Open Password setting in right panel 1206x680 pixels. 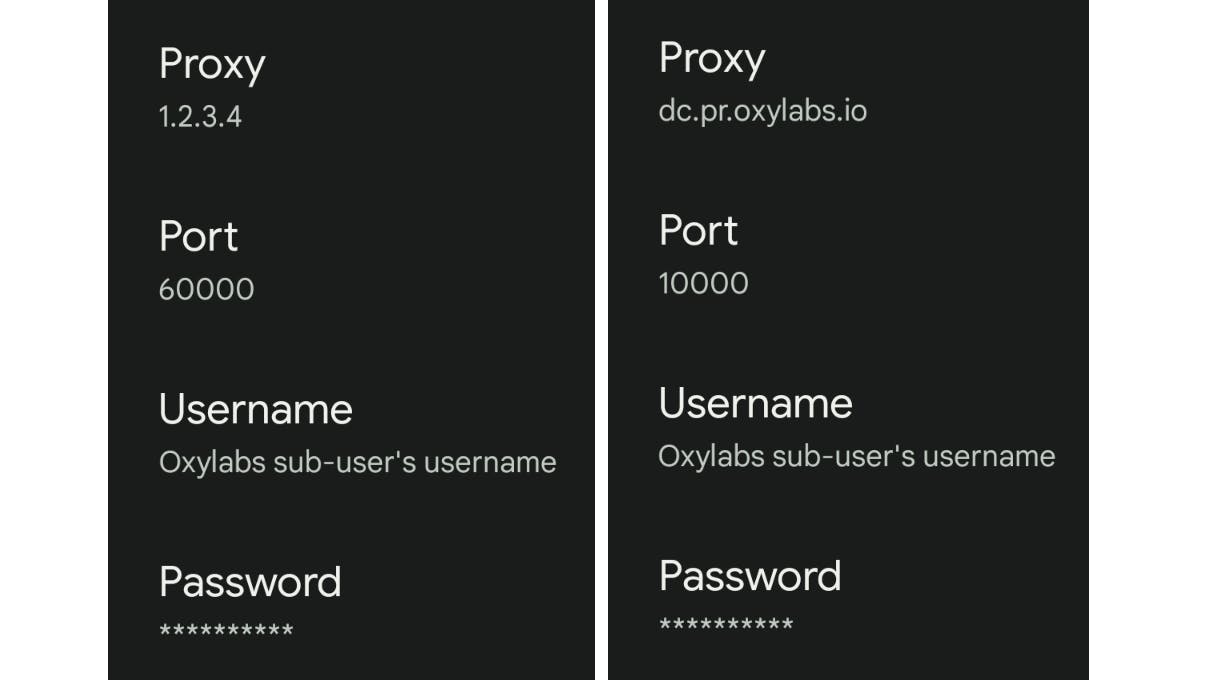[750, 576]
